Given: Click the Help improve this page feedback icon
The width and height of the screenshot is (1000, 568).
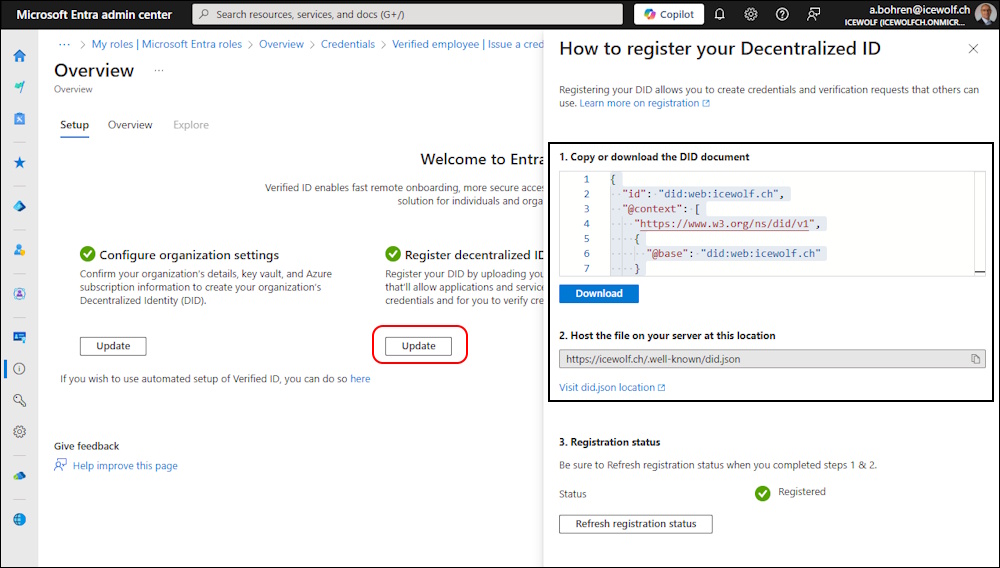Looking at the screenshot, I should 61,465.
